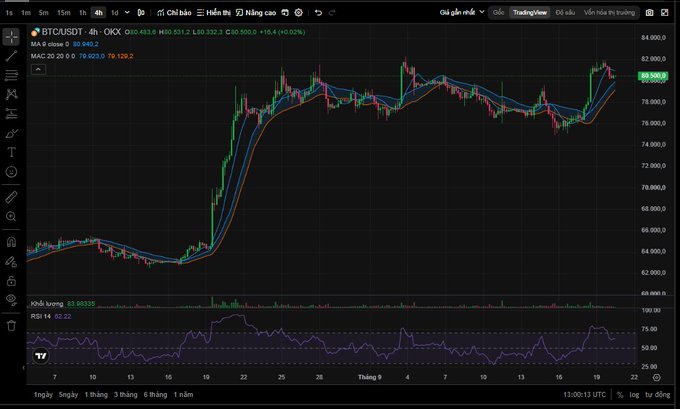680x409 pixels.
Task: Open the forecasting and position tool
Action: [11, 114]
